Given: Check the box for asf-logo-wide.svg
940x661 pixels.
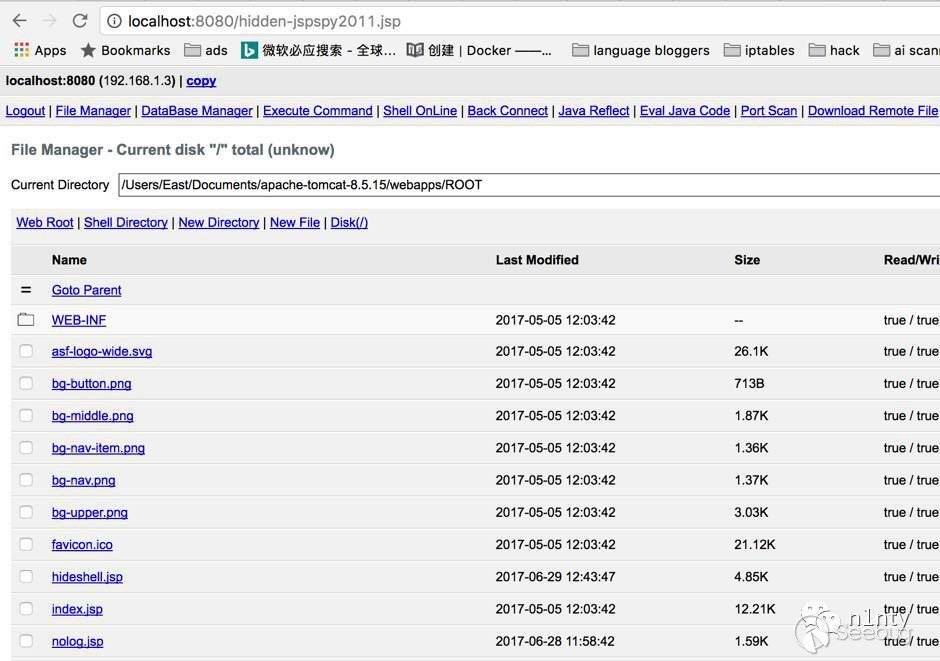Looking at the screenshot, I should tap(26, 351).
